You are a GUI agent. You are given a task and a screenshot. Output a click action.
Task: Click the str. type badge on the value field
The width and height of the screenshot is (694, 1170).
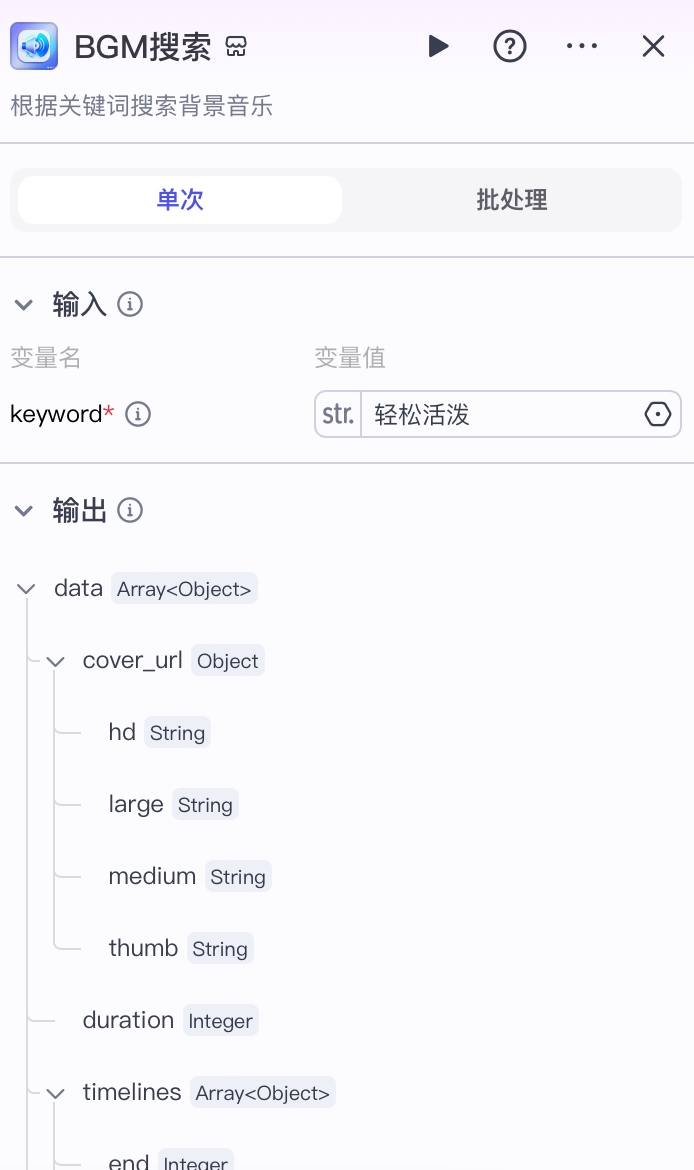coord(337,414)
